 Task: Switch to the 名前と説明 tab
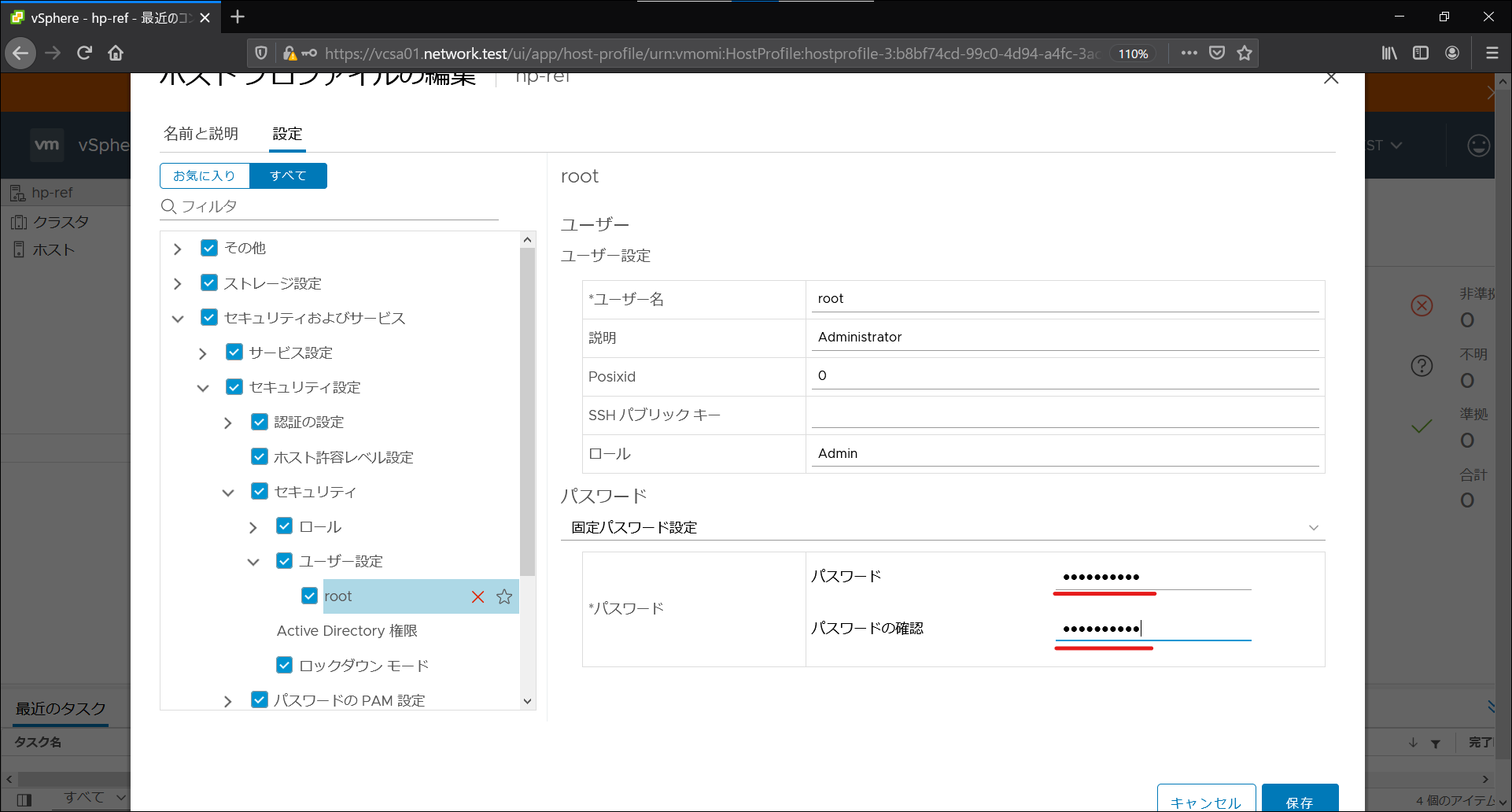(201, 134)
